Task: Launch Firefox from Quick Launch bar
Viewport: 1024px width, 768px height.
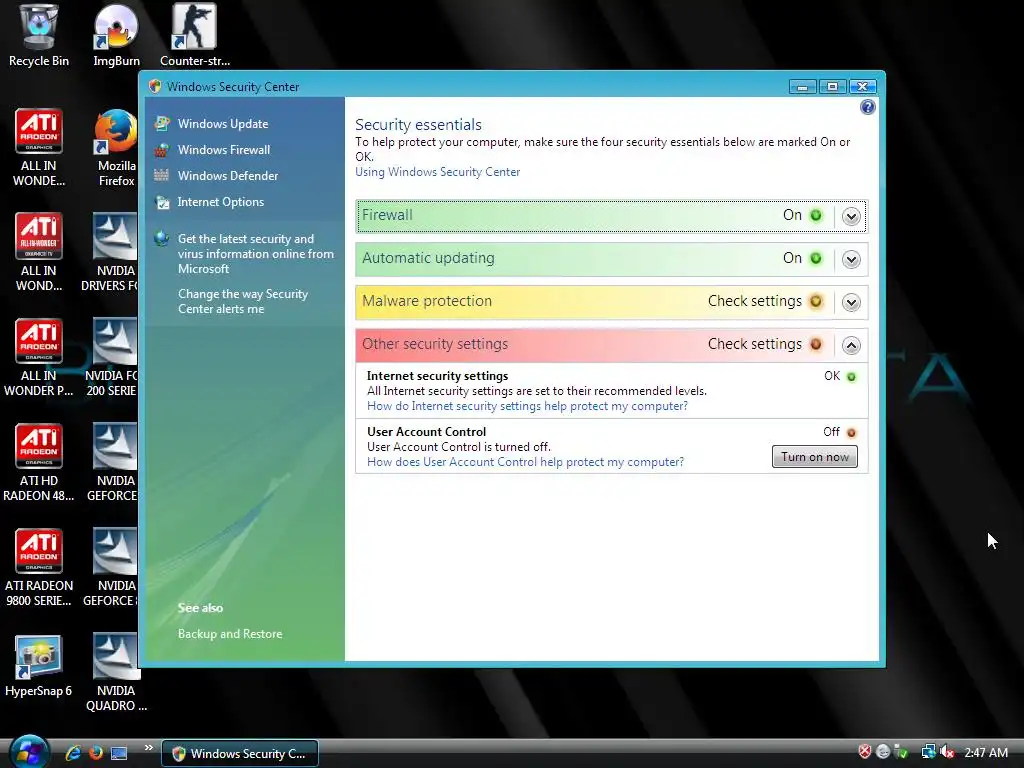Action: [x=96, y=753]
